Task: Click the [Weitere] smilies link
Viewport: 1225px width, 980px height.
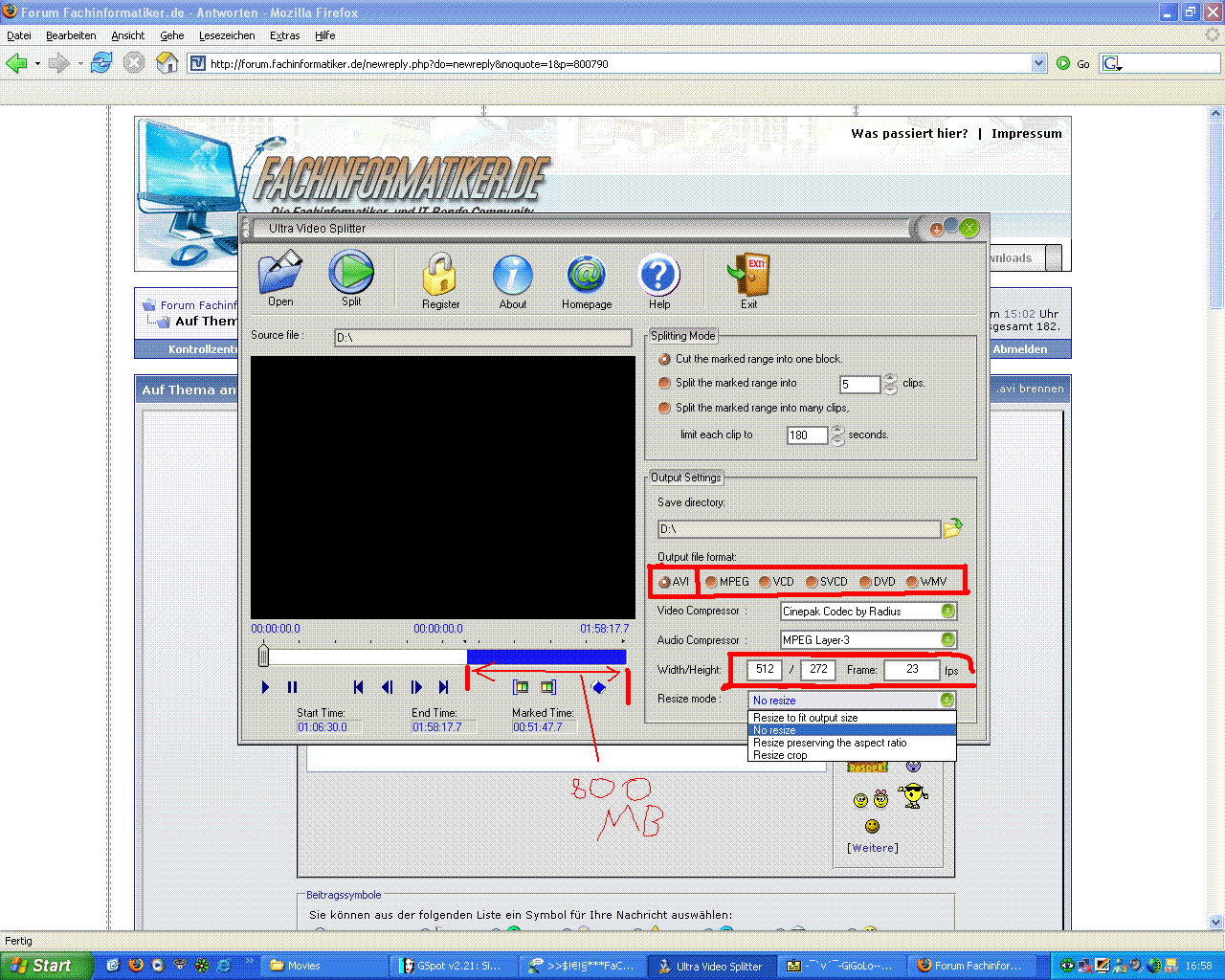Action: click(x=873, y=848)
